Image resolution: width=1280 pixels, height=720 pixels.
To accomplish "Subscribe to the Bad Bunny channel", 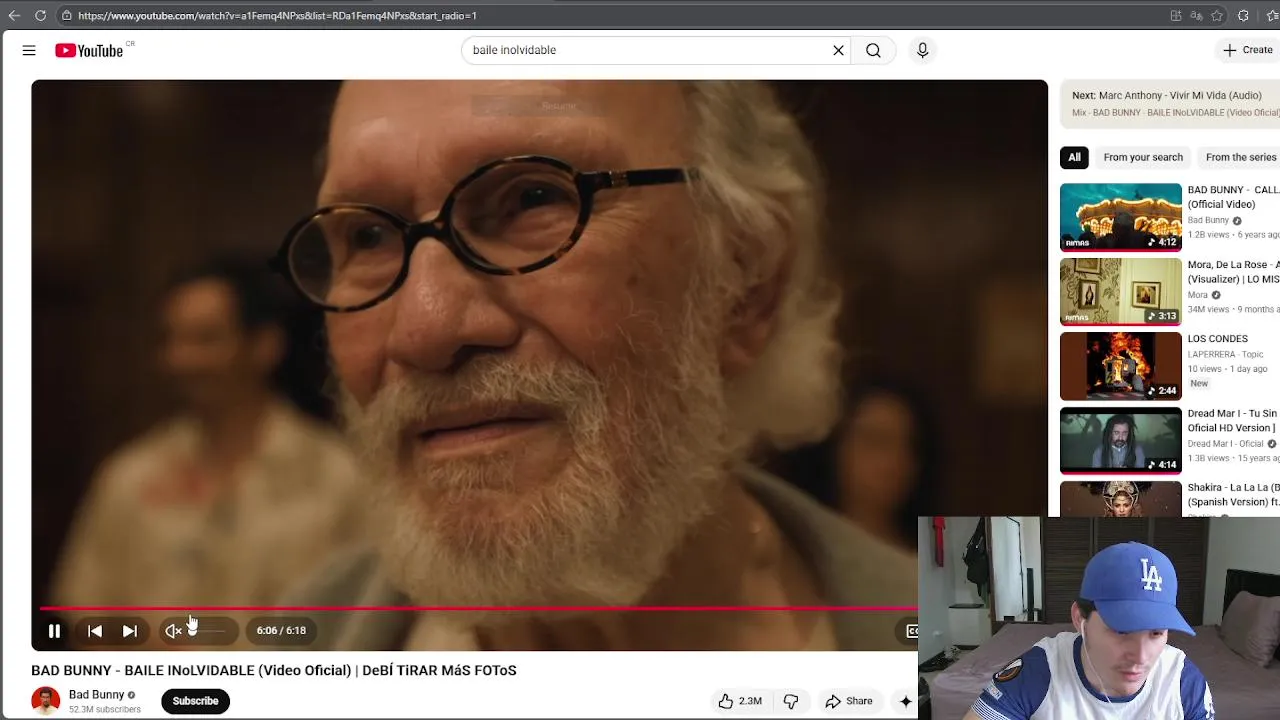I will [195, 701].
